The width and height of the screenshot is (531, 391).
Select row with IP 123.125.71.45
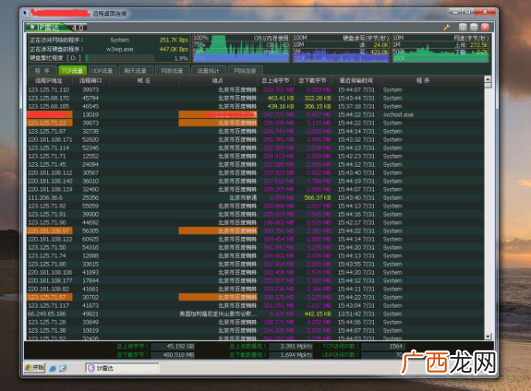[x=255, y=165]
